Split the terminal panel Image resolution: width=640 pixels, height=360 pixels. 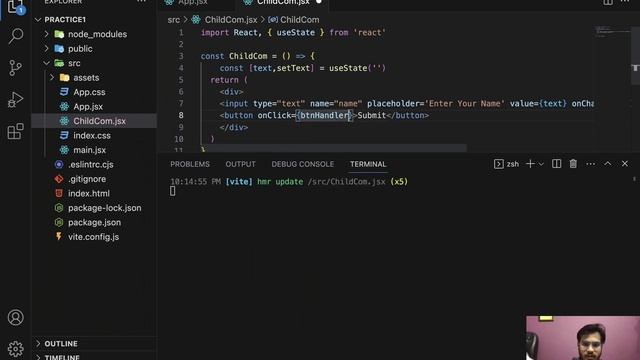(x=556, y=164)
